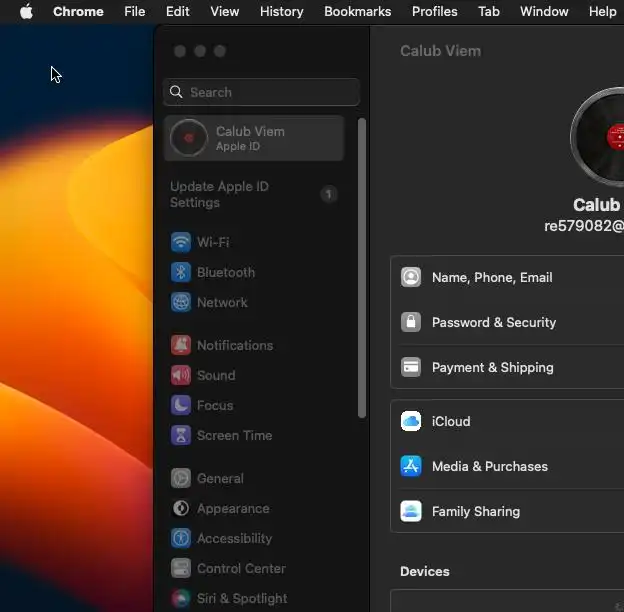
Task: Click the yellow minimize window button
Action: pos(200,51)
